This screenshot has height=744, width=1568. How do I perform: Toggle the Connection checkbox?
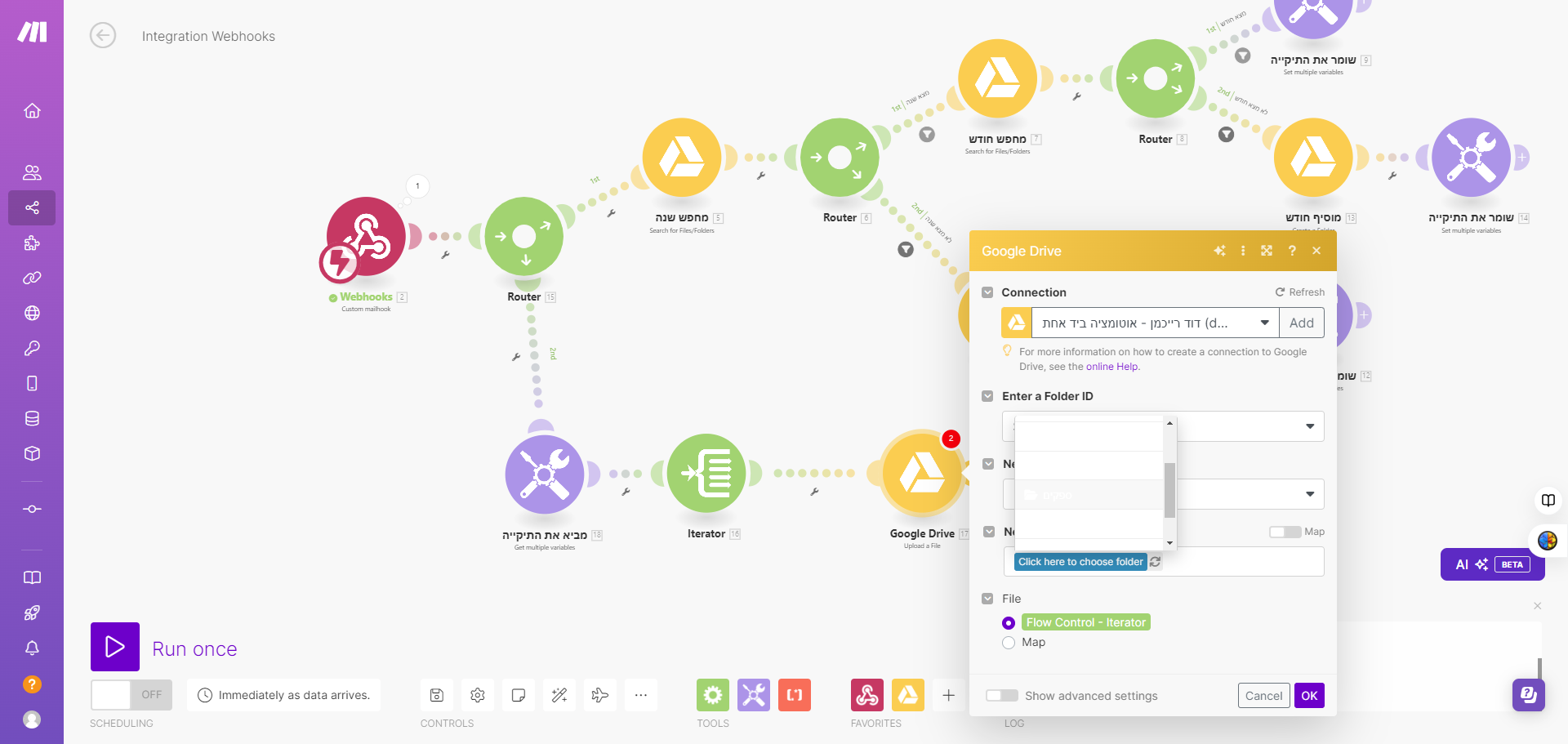click(x=987, y=292)
